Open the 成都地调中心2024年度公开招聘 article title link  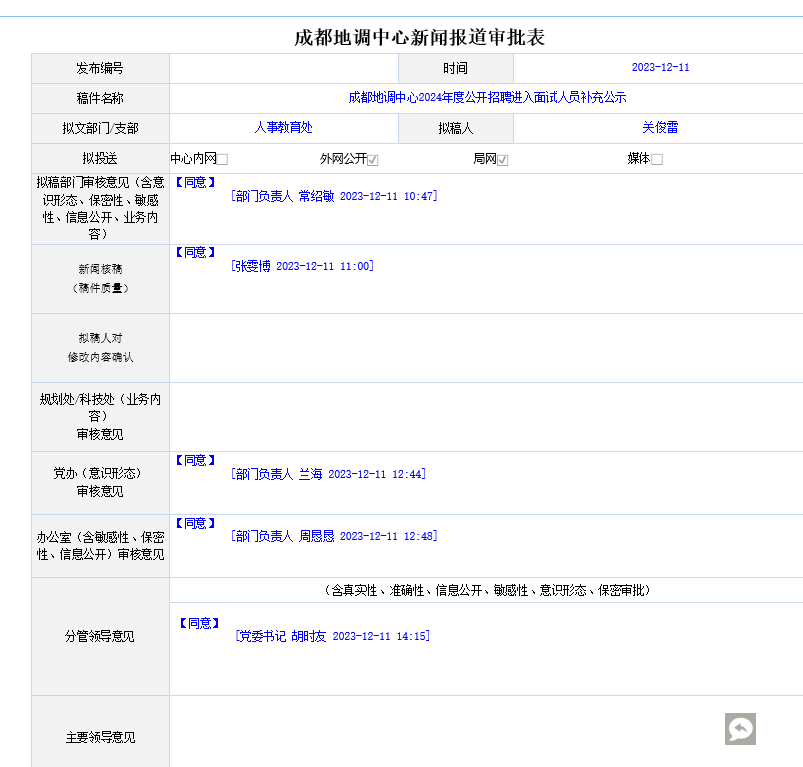click(487, 98)
